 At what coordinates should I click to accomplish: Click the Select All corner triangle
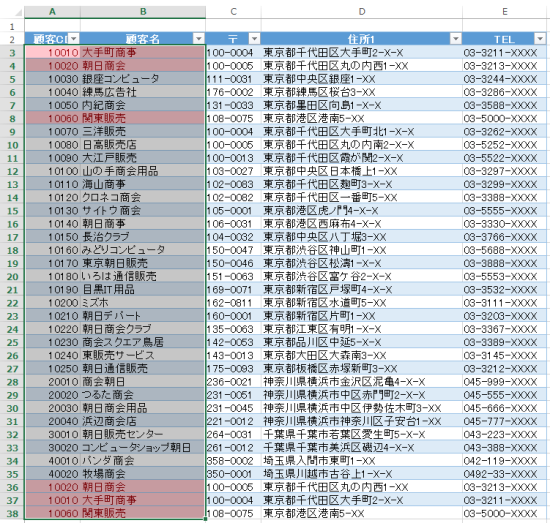pos(18,13)
